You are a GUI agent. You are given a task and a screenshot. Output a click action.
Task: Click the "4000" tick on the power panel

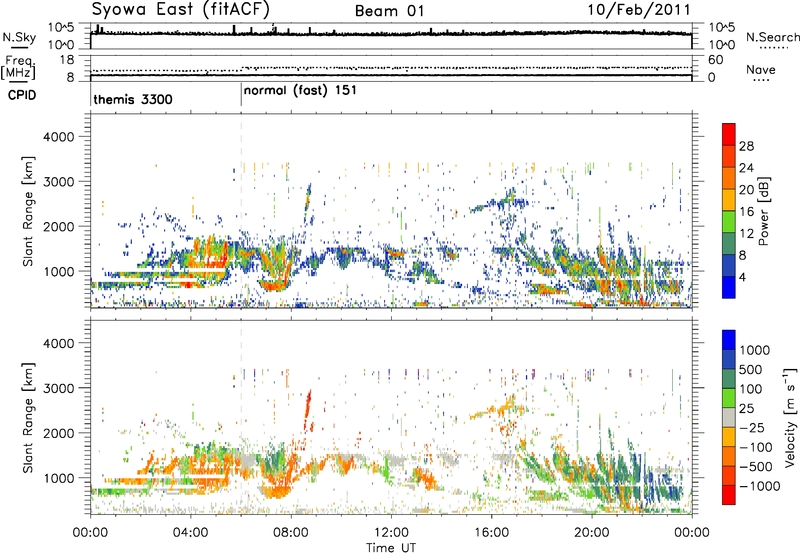click(x=58, y=137)
